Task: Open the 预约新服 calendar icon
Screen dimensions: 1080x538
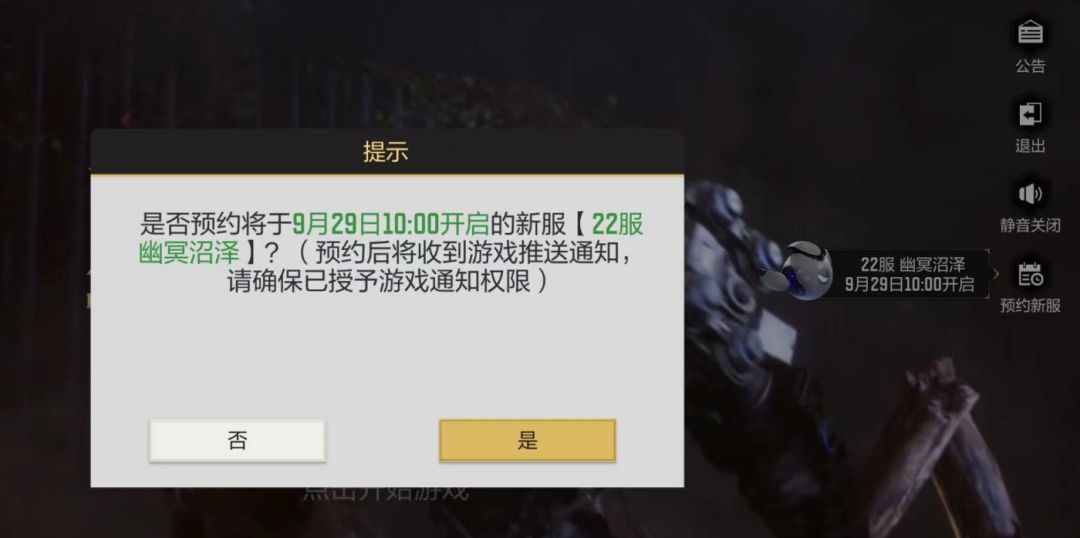Action: point(1030,274)
